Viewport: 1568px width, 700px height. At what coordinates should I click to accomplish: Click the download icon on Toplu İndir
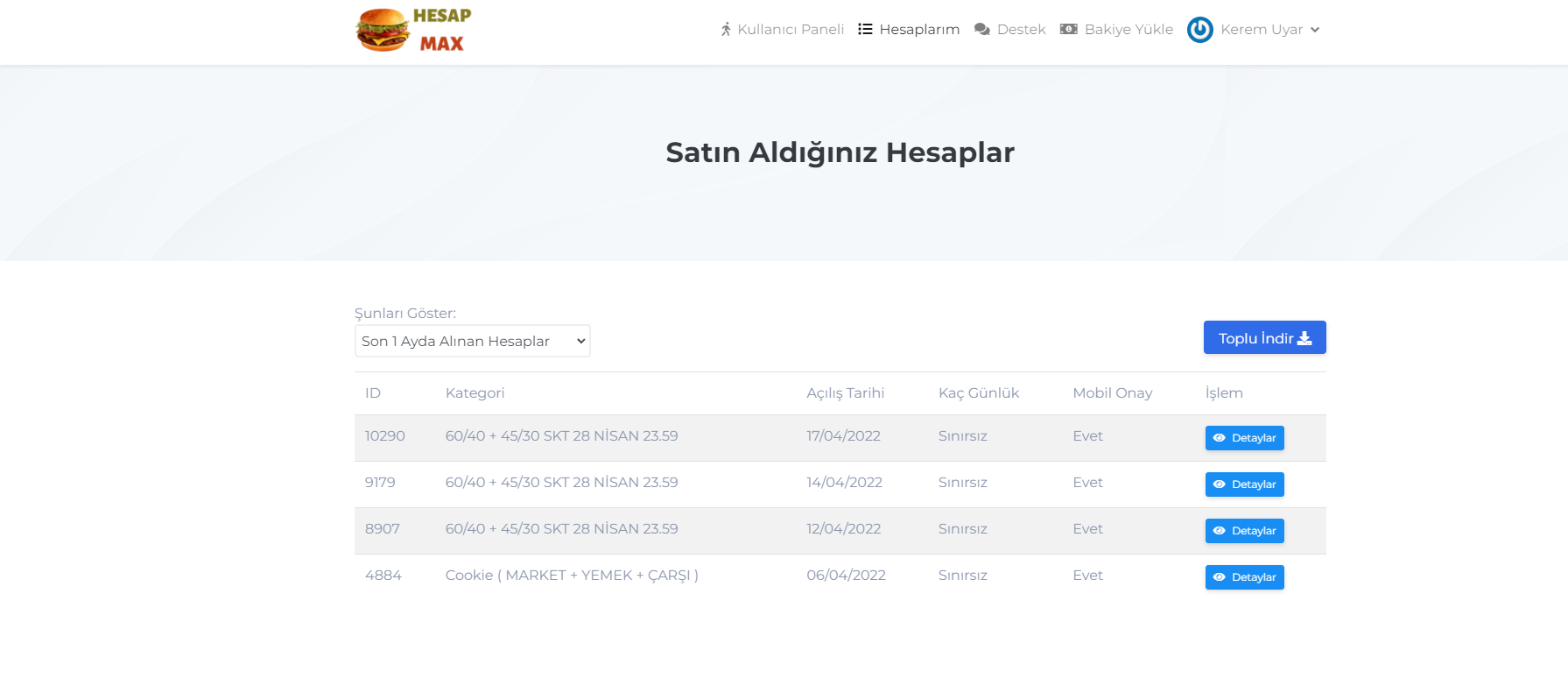pos(1304,338)
